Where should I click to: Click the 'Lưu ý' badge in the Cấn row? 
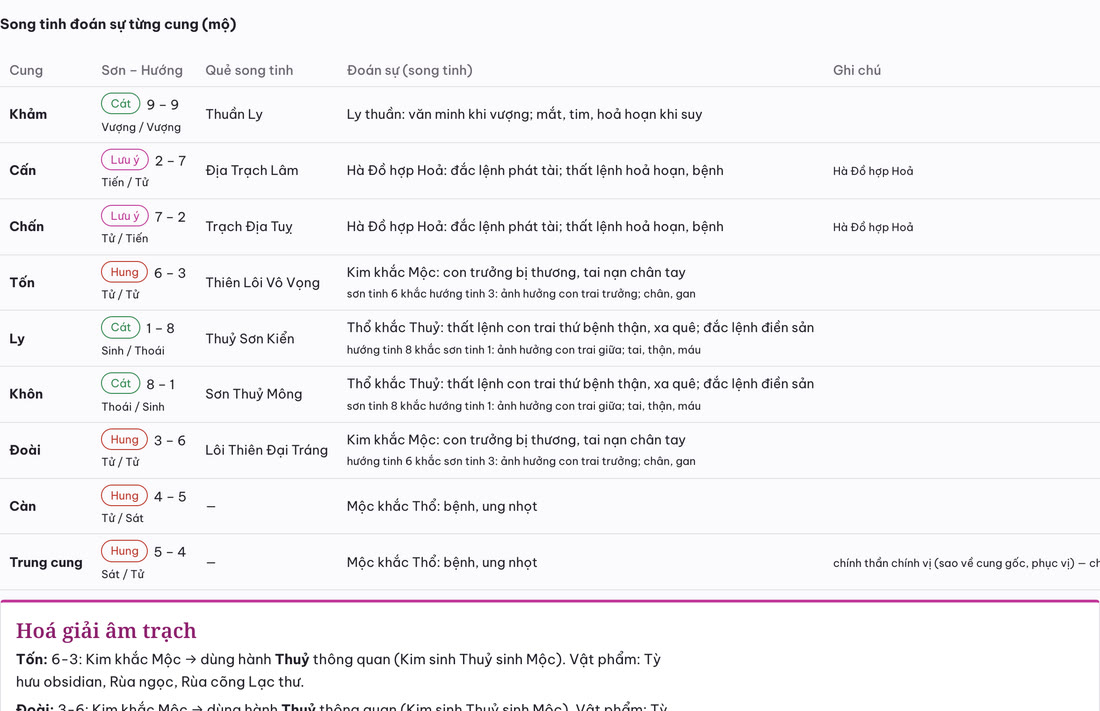[x=125, y=160]
